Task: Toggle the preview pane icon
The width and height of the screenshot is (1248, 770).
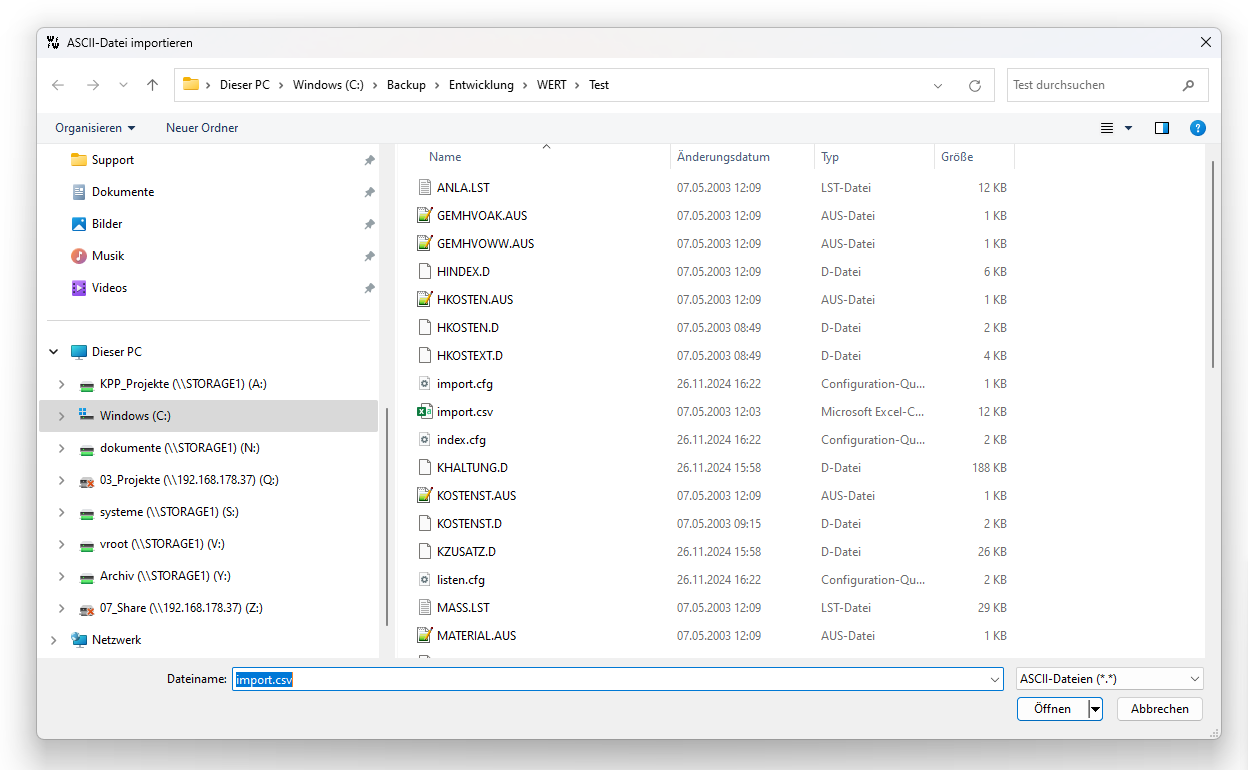Action: [1161, 128]
